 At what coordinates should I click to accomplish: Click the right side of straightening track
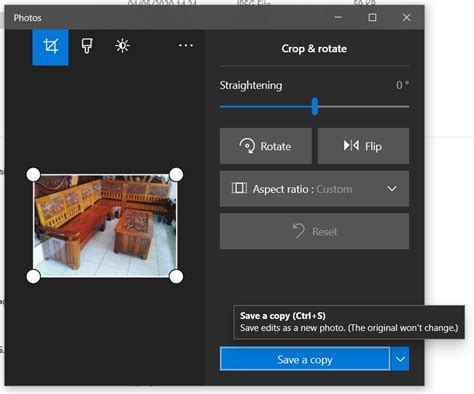363,107
